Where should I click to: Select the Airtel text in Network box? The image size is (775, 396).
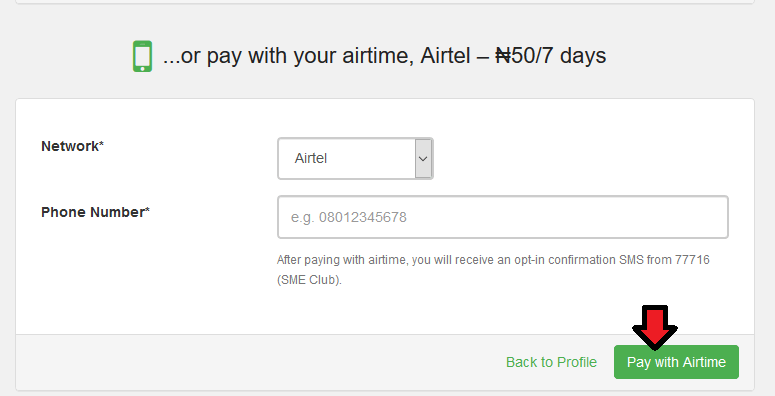pos(311,159)
